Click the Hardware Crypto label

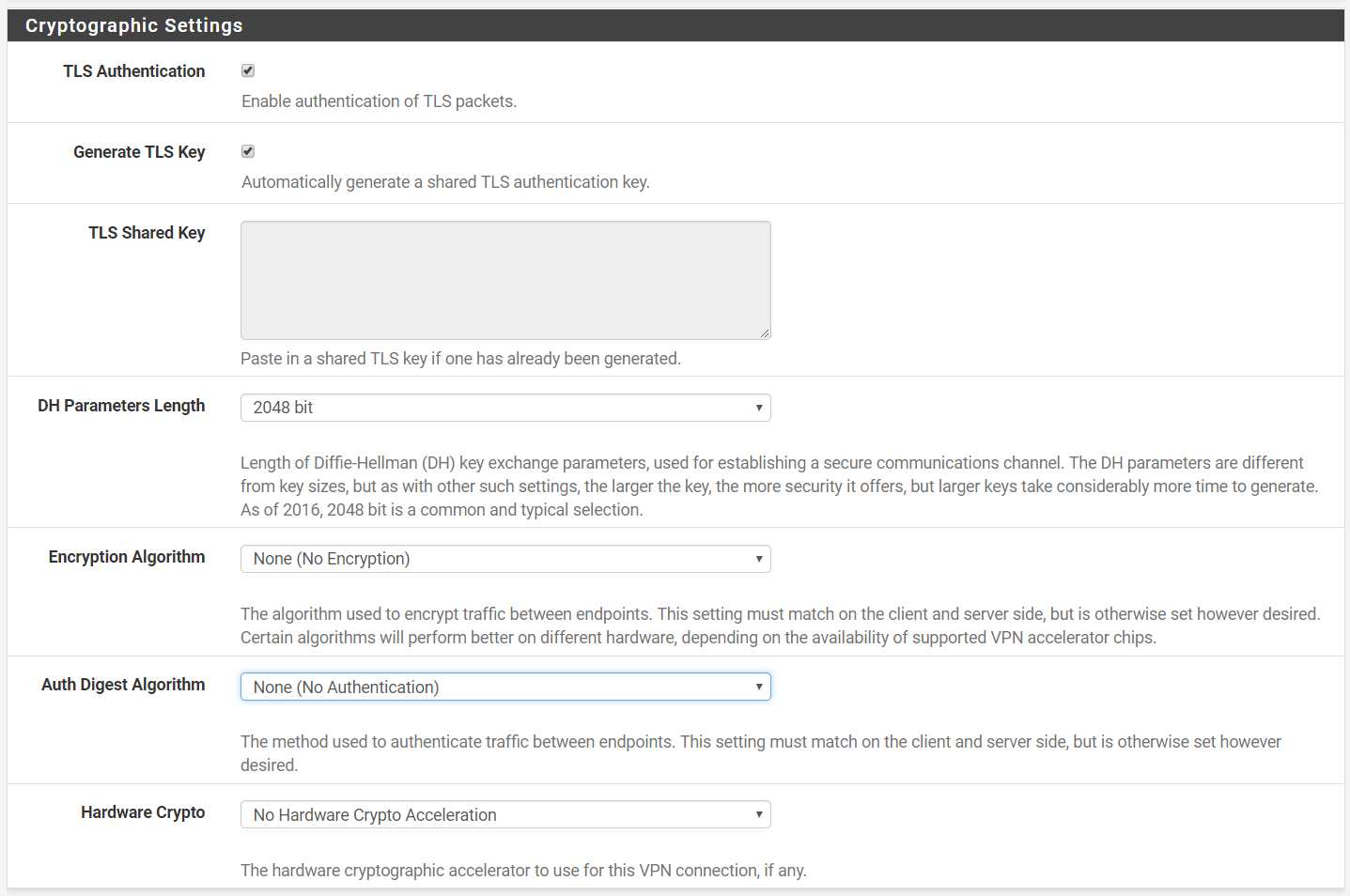[143, 812]
